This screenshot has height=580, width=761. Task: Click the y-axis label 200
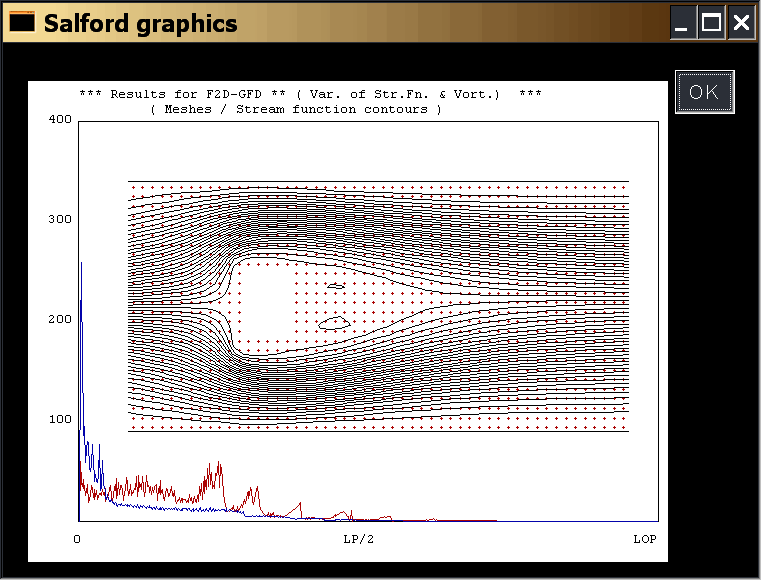60,319
